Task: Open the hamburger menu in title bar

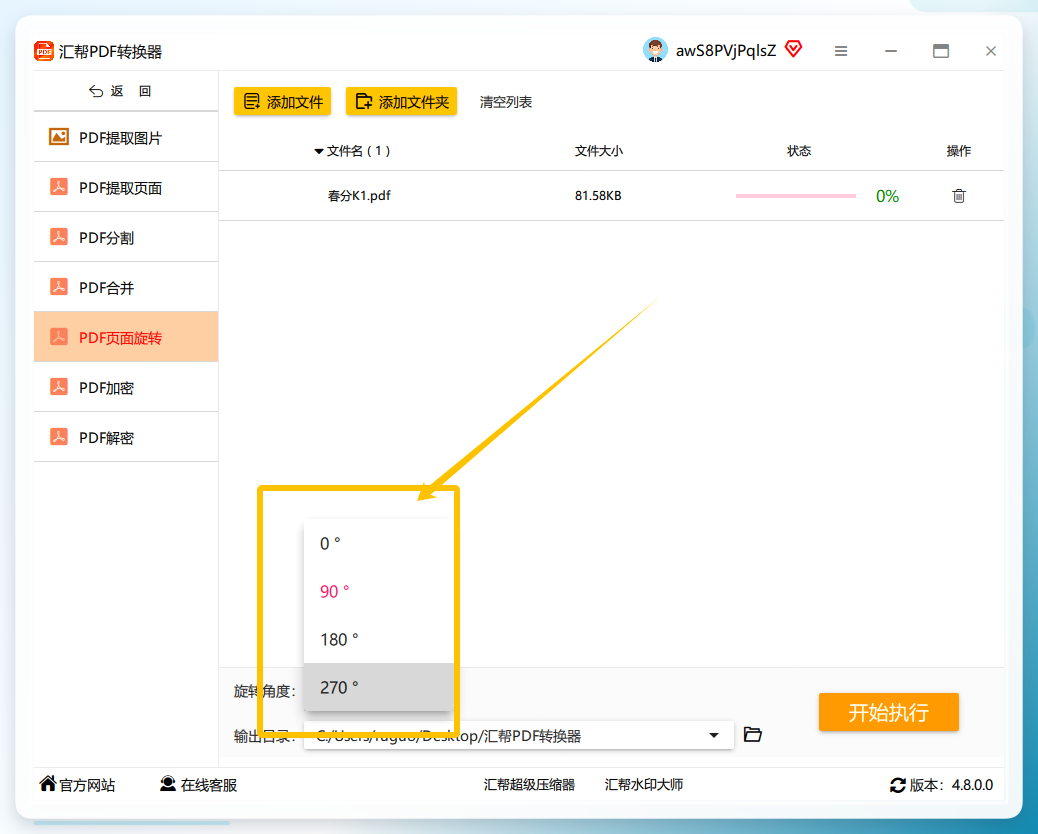Action: pyautogui.click(x=841, y=51)
